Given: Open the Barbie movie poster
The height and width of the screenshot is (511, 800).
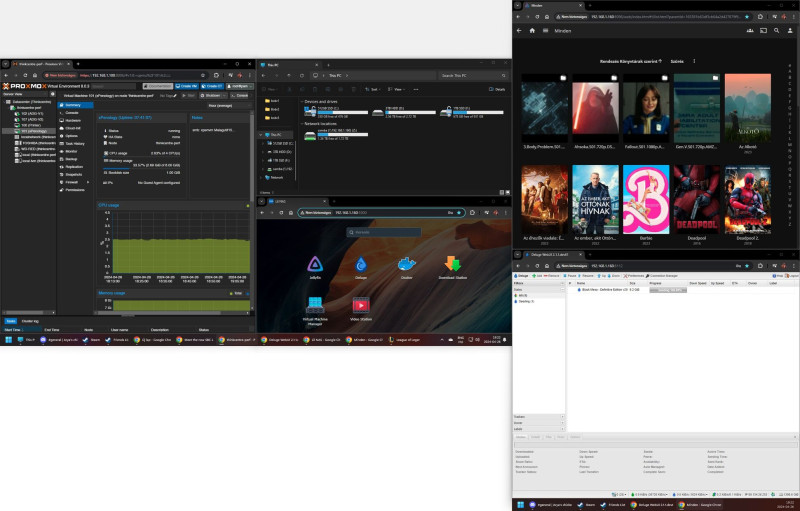Looking at the screenshot, I should point(646,199).
